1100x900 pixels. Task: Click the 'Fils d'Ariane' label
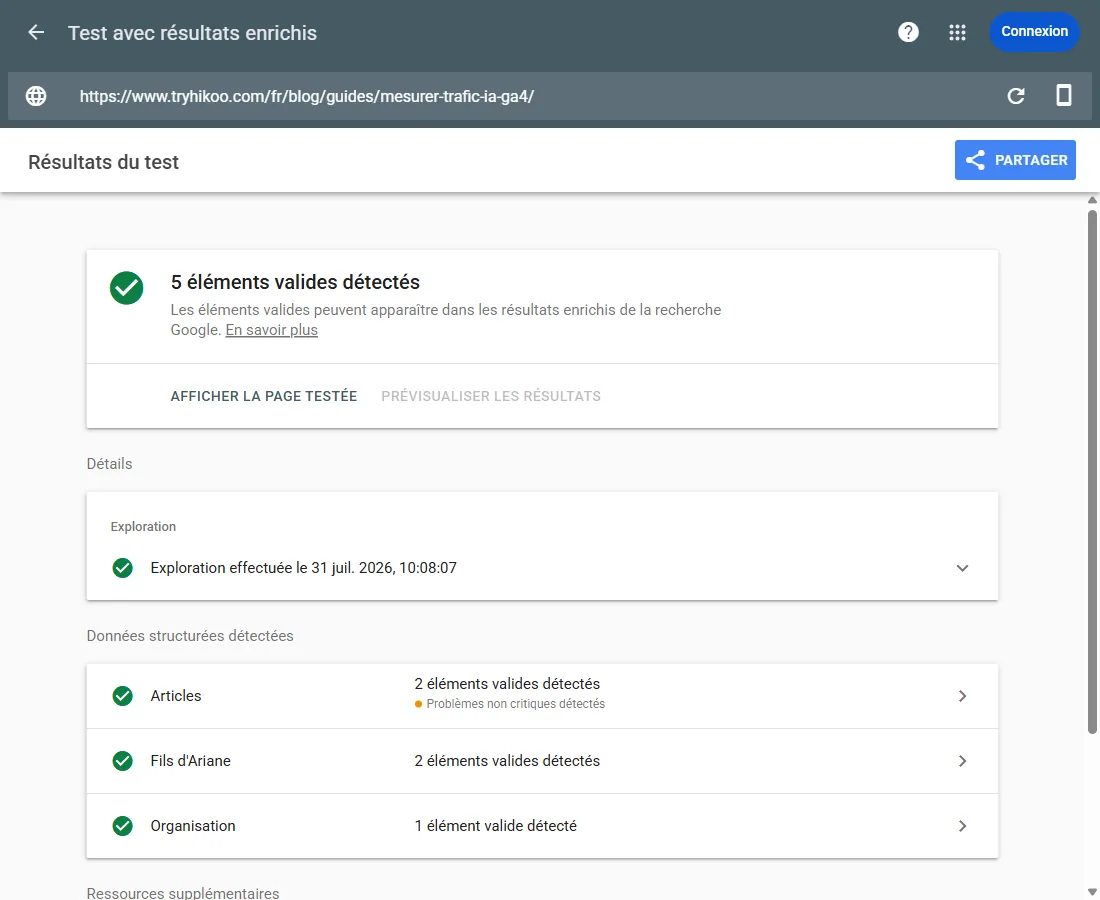coord(190,760)
